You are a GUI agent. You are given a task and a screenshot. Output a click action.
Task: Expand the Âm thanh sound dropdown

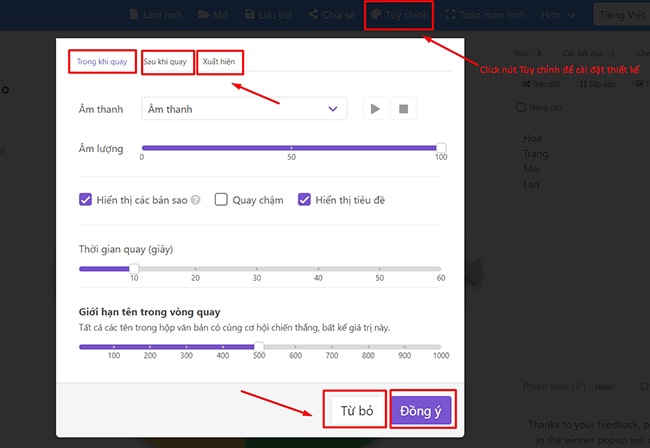click(x=241, y=109)
